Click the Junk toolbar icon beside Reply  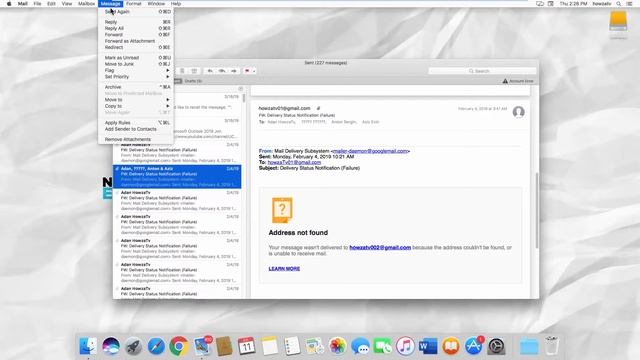pyautogui.click(x=194, y=71)
